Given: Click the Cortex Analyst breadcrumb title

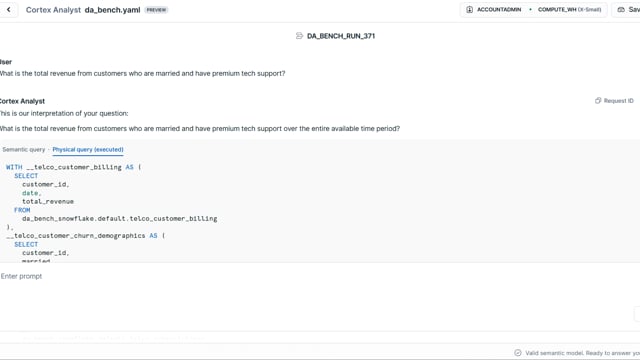Looking at the screenshot, I should 53,10.
